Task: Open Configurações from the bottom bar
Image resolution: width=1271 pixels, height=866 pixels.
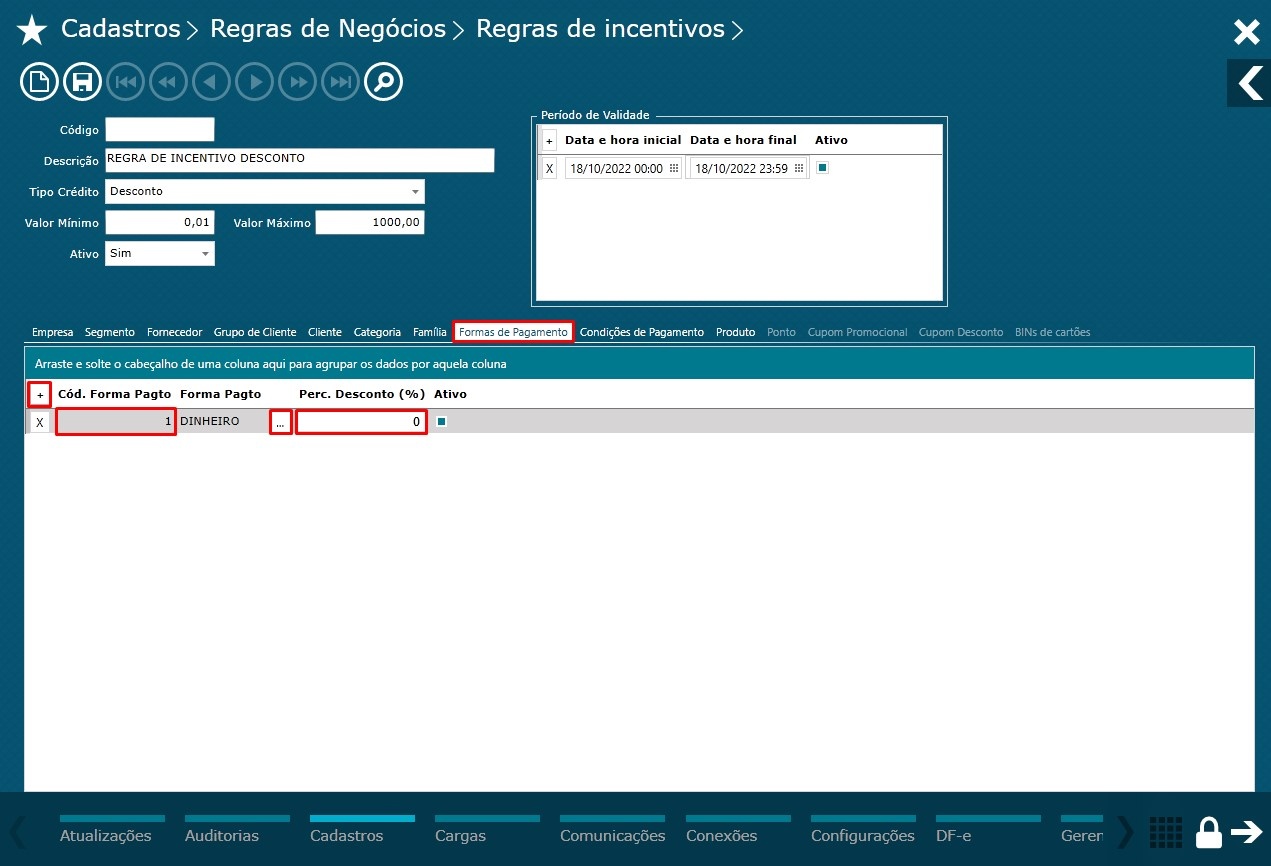Action: (x=862, y=835)
